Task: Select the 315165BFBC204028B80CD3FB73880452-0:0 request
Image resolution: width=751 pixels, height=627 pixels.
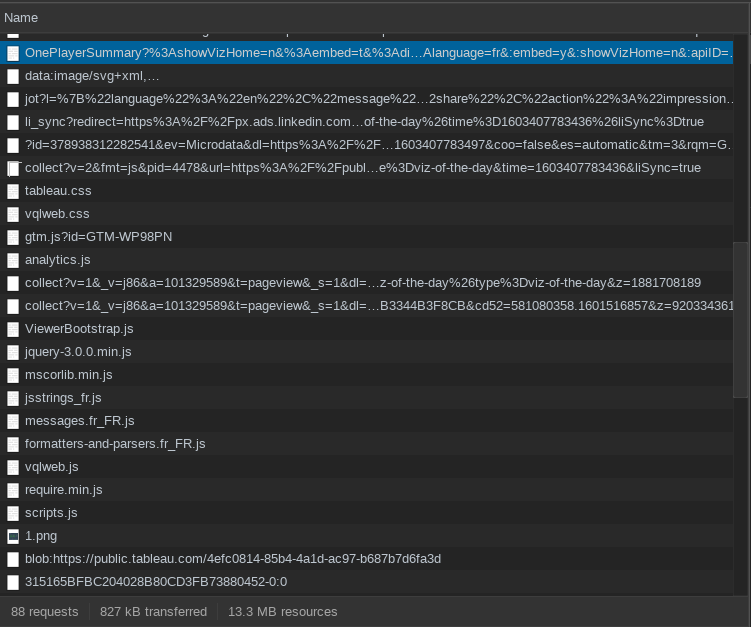Action: [366, 581]
